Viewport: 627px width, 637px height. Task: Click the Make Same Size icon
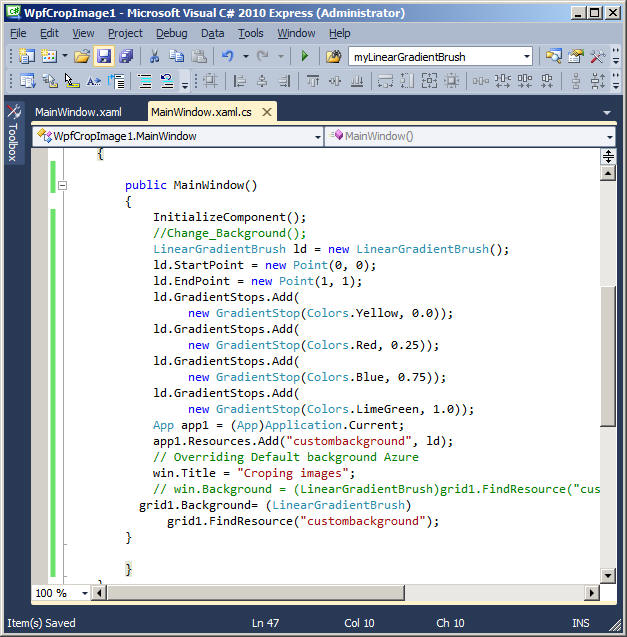429,81
